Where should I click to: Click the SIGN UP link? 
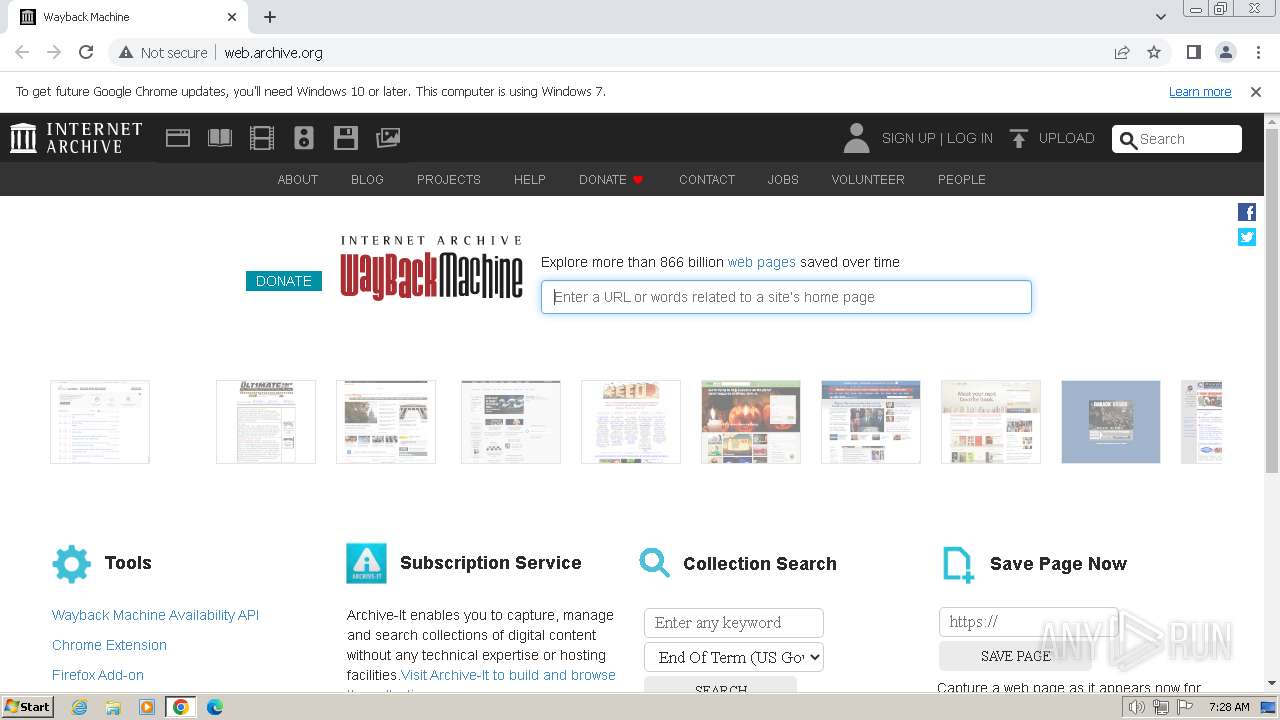coord(908,138)
